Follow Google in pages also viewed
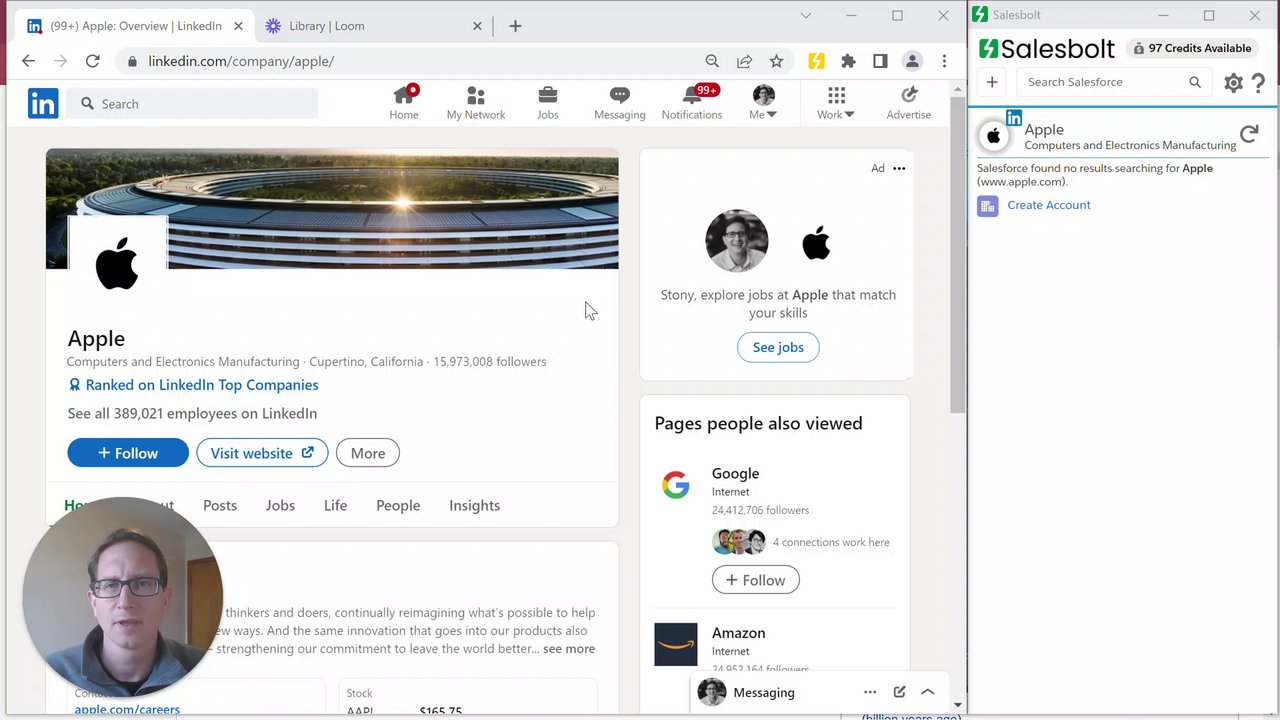Viewport: 1280px width, 720px height. pyautogui.click(x=756, y=580)
